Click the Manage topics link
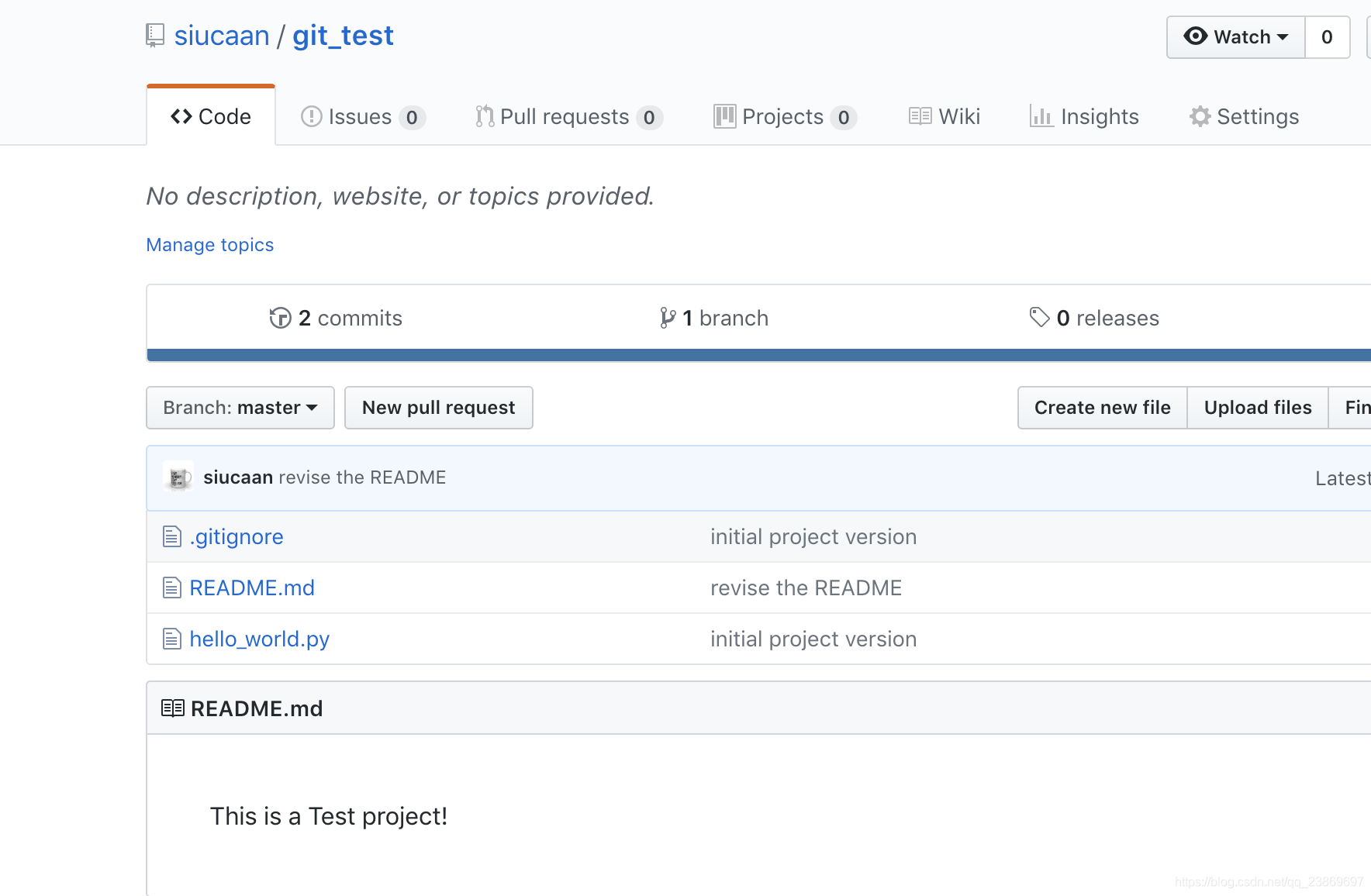Viewport: 1371px width, 896px height. tap(210, 245)
